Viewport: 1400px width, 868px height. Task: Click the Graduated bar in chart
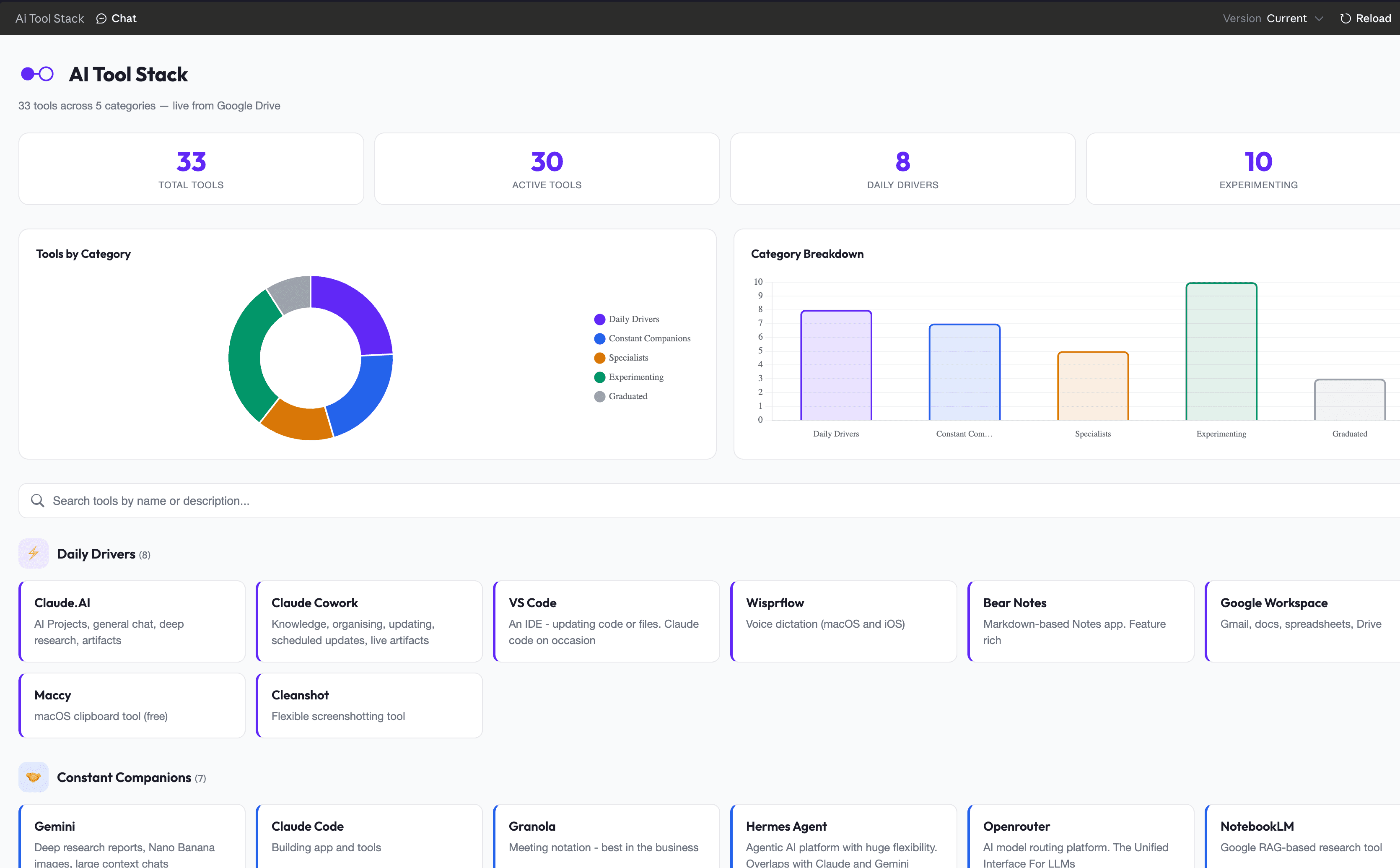pyautogui.click(x=1350, y=400)
